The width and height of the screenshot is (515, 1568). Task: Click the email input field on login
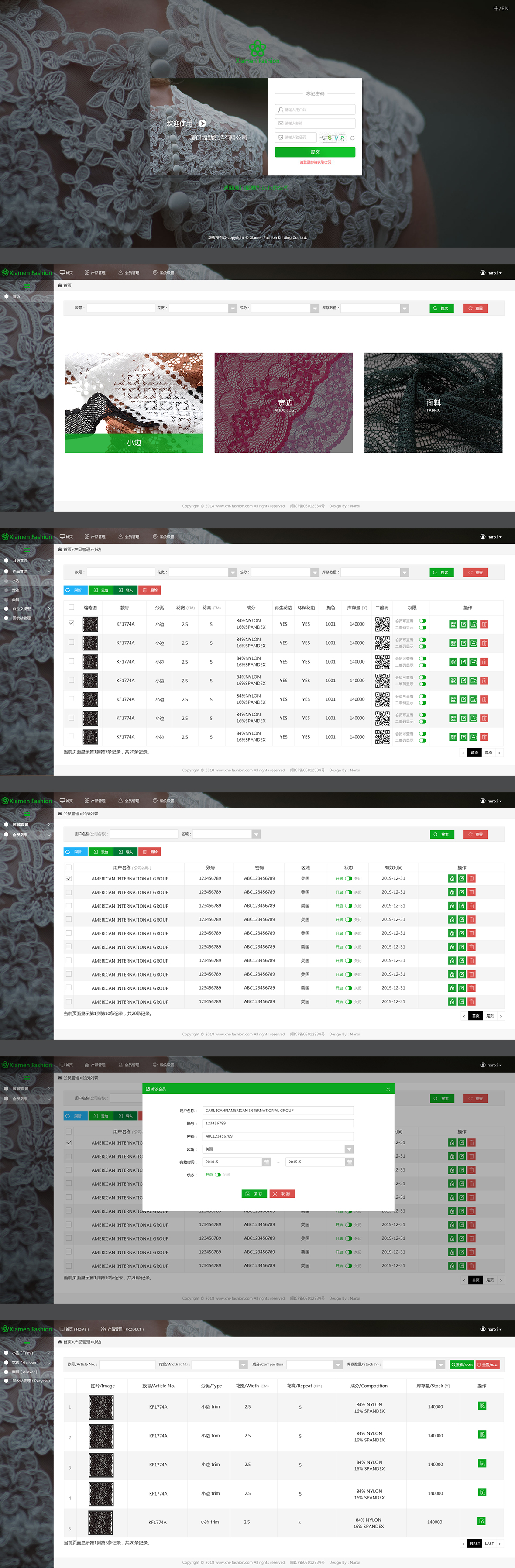click(x=315, y=123)
